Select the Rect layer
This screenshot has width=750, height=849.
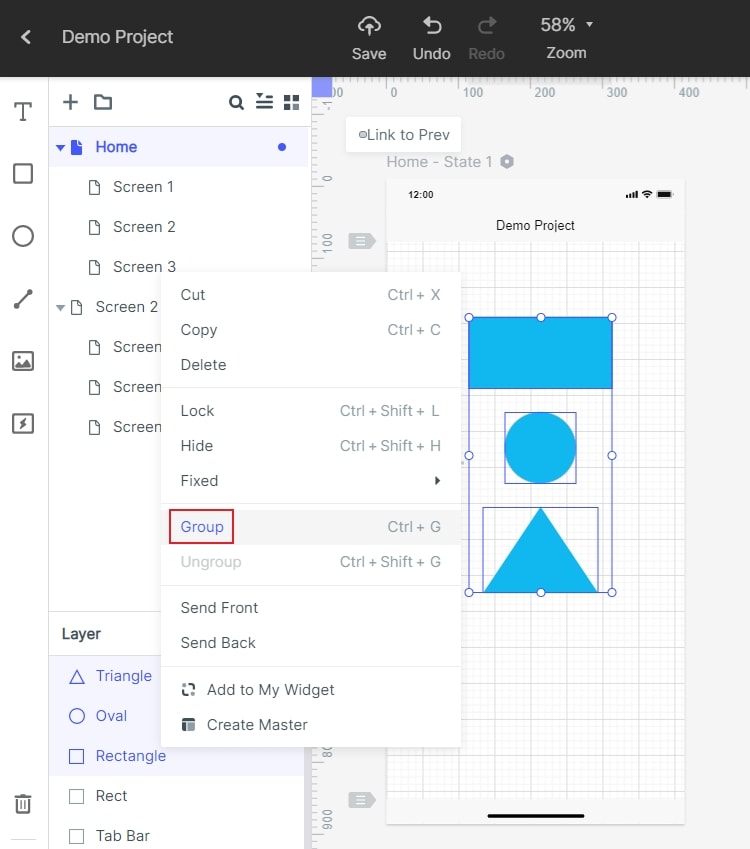tap(176, 796)
